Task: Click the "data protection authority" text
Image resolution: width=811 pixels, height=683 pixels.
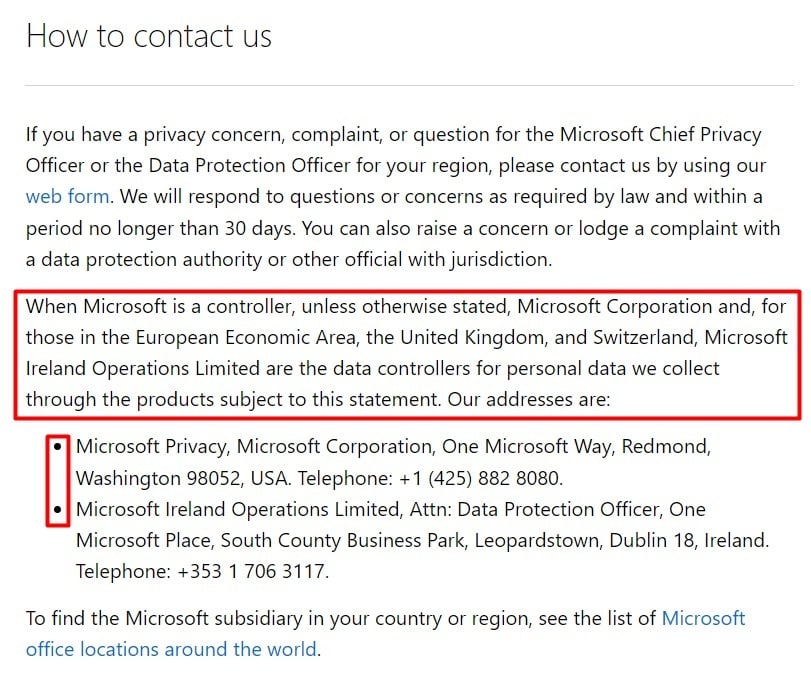Action: click(x=147, y=259)
